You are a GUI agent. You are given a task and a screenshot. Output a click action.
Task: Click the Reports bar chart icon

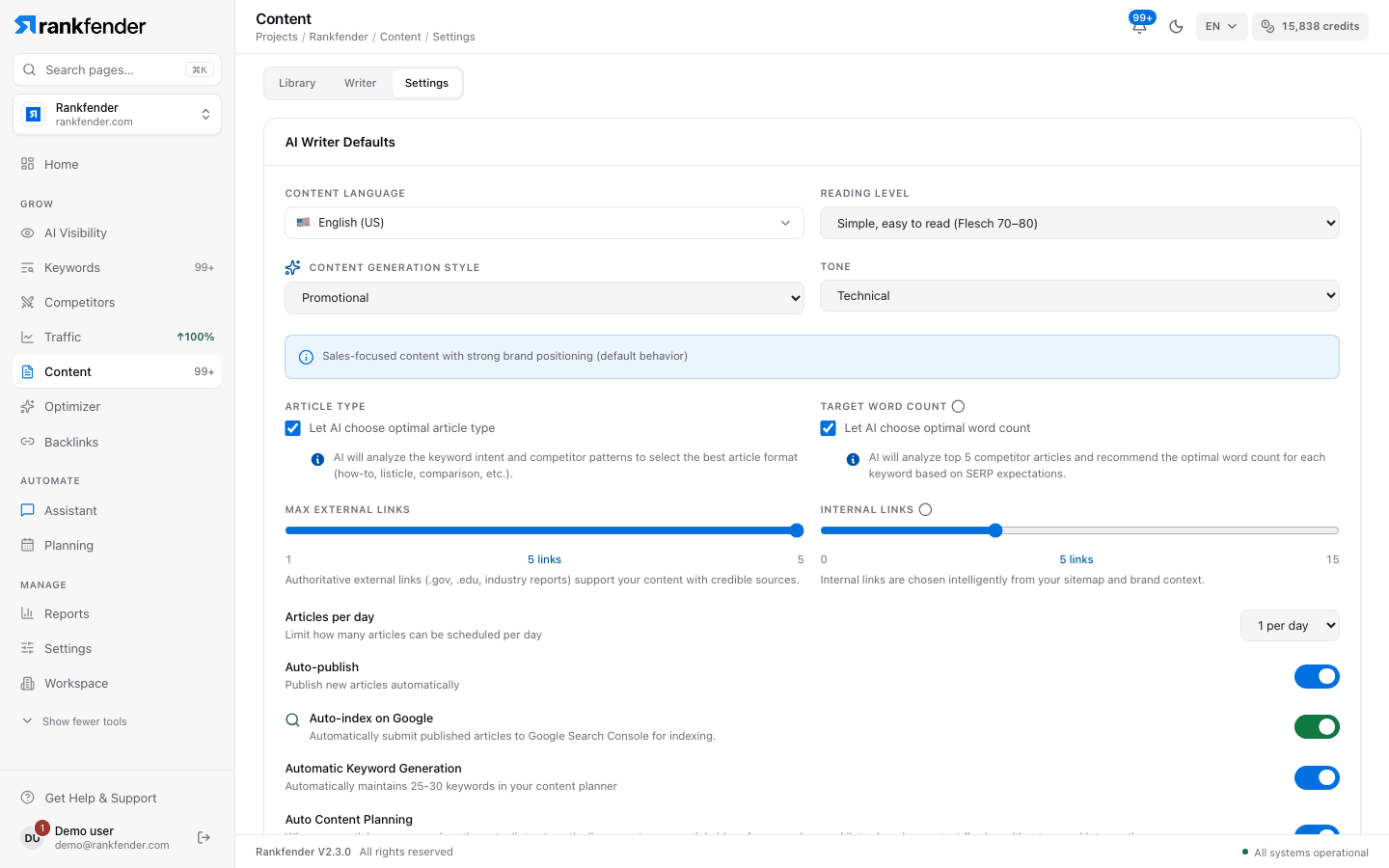point(28,614)
